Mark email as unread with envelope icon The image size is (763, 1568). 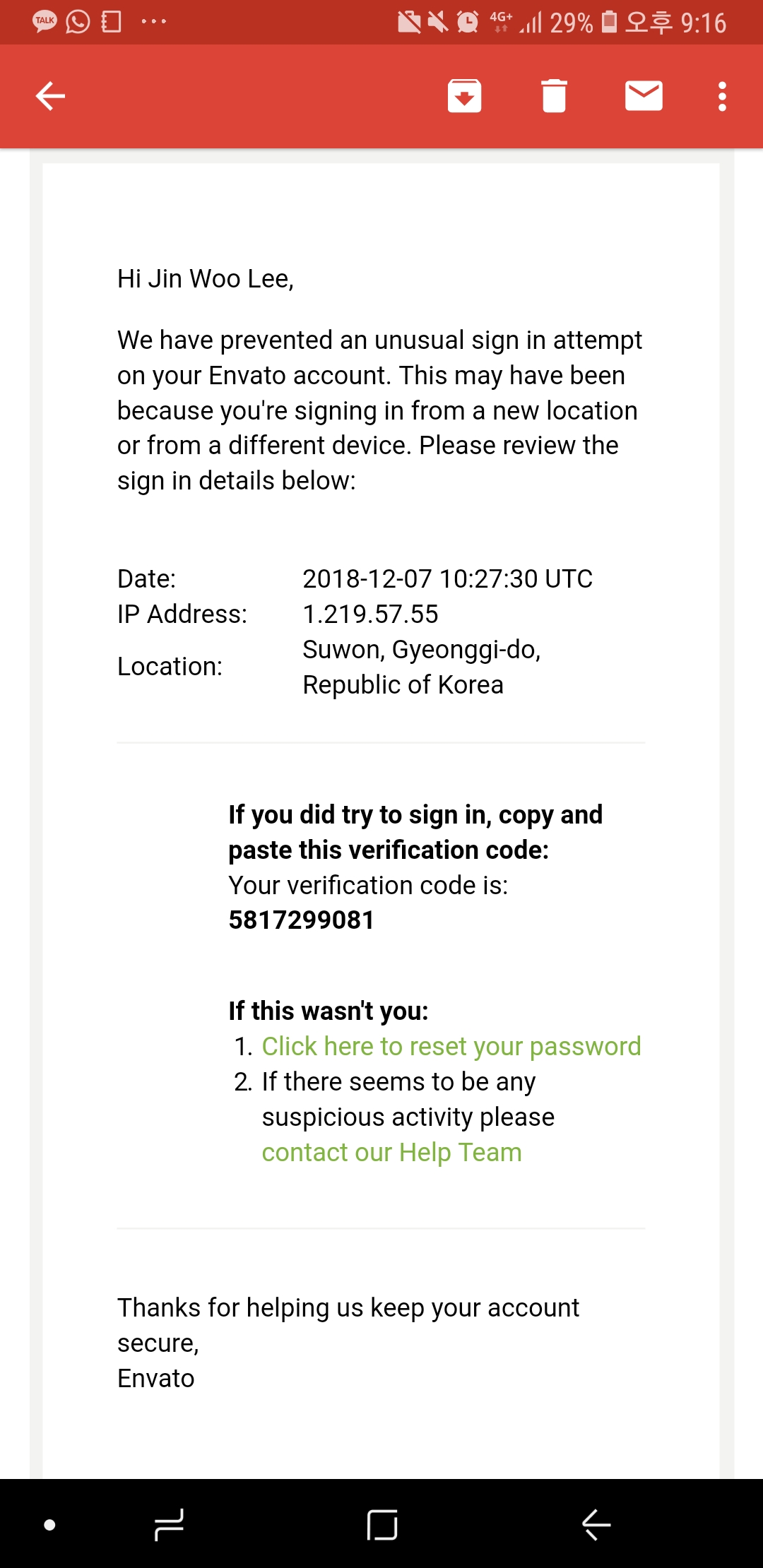coord(644,96)
